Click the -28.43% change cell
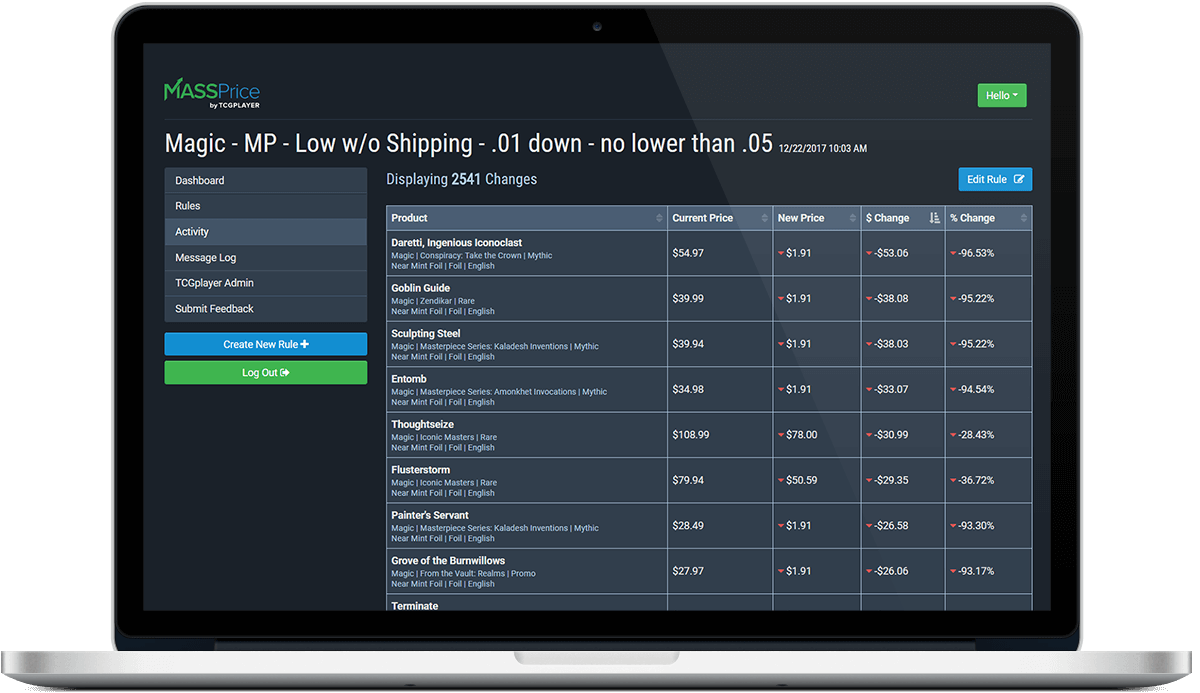 (x=988, y=435)
